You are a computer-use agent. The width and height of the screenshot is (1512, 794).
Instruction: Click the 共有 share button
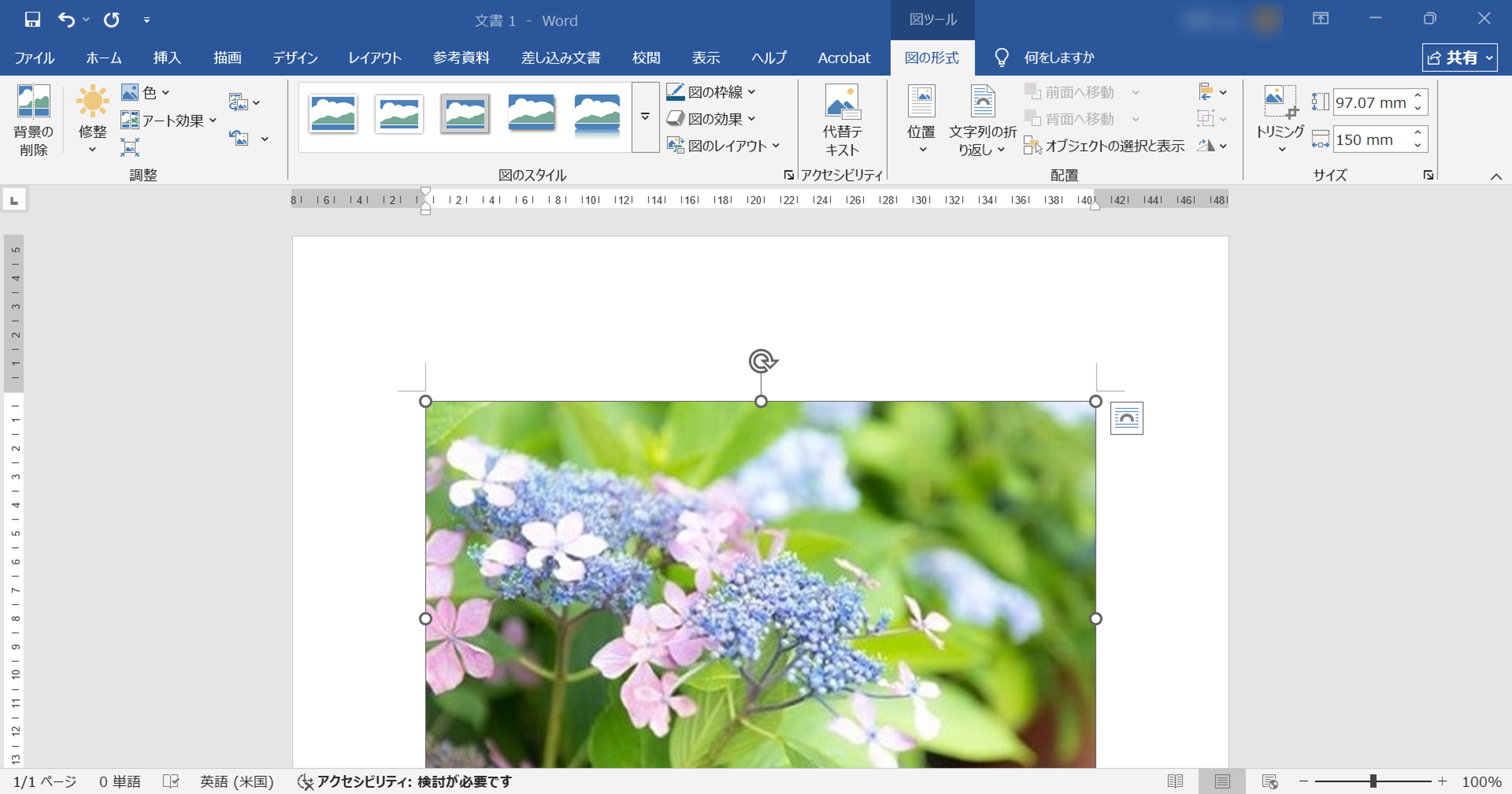[x=1459, y=57]
